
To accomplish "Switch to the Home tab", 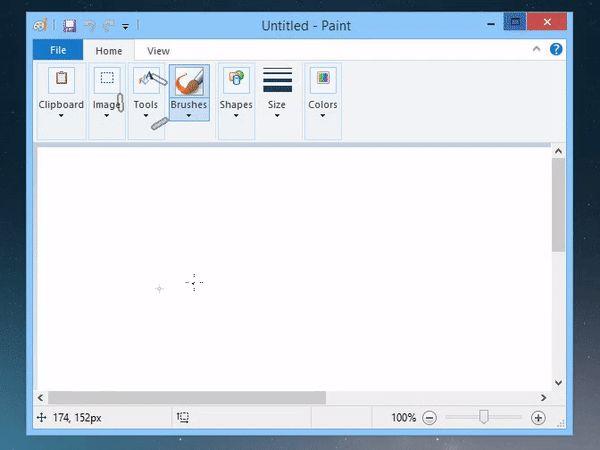I will (109, 51).
